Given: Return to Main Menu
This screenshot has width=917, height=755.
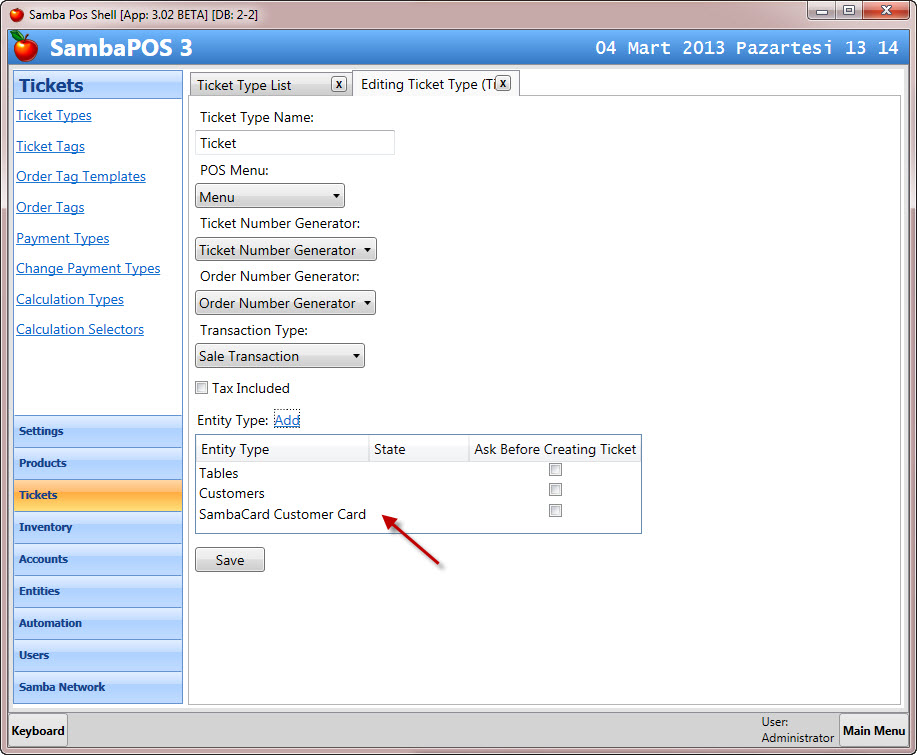Looking at the screenshot, I should click(873, 731).
